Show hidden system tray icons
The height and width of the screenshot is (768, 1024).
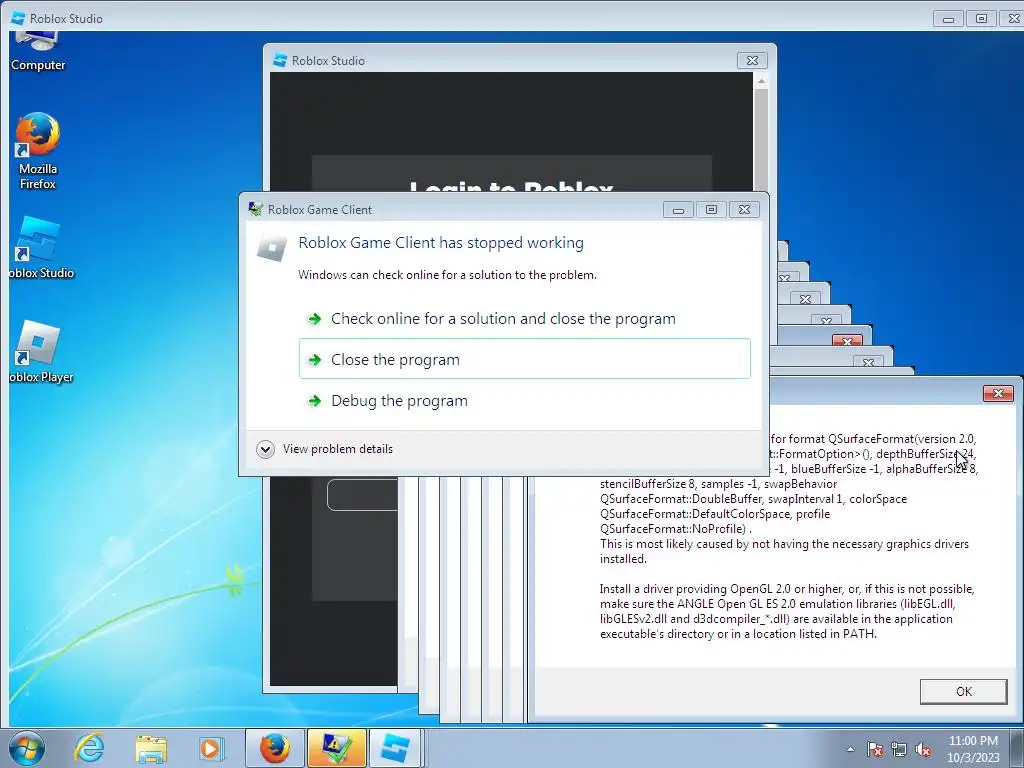[850, 749]
